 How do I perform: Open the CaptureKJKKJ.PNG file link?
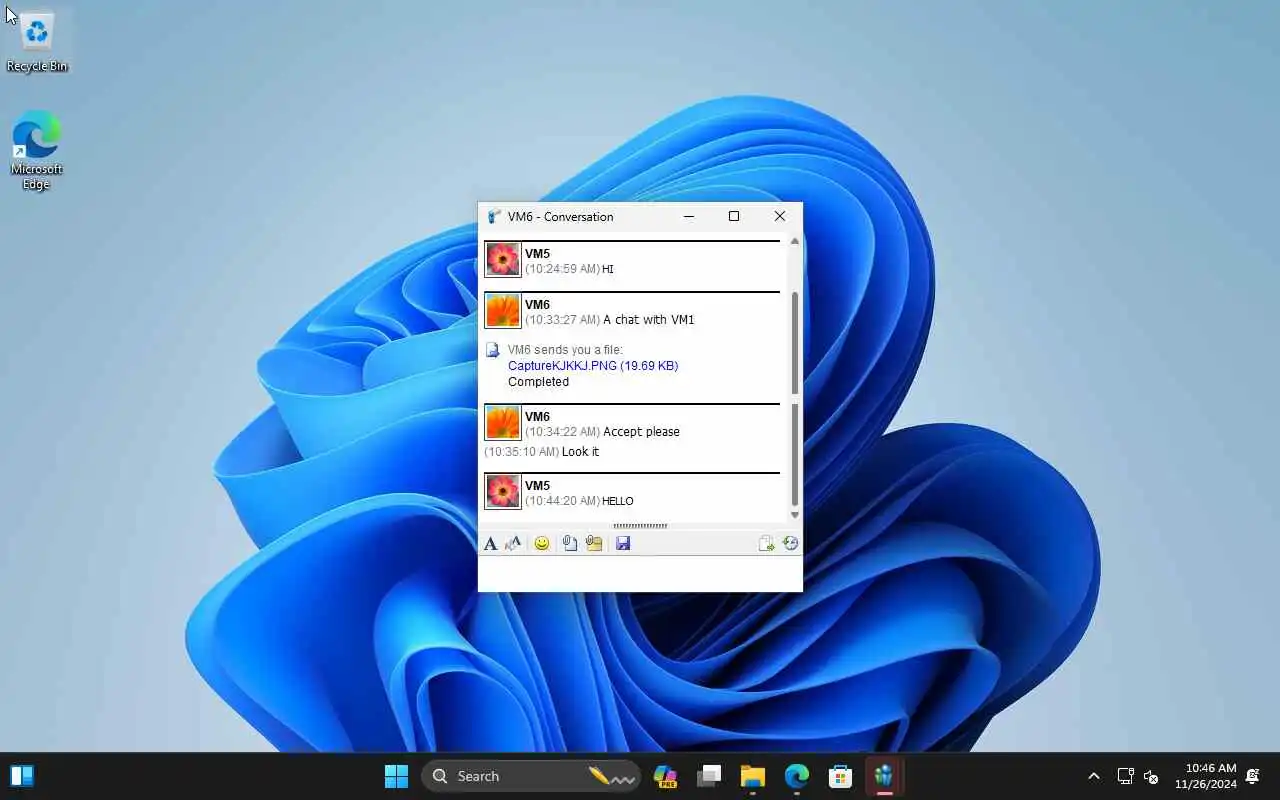coord(593,366)
